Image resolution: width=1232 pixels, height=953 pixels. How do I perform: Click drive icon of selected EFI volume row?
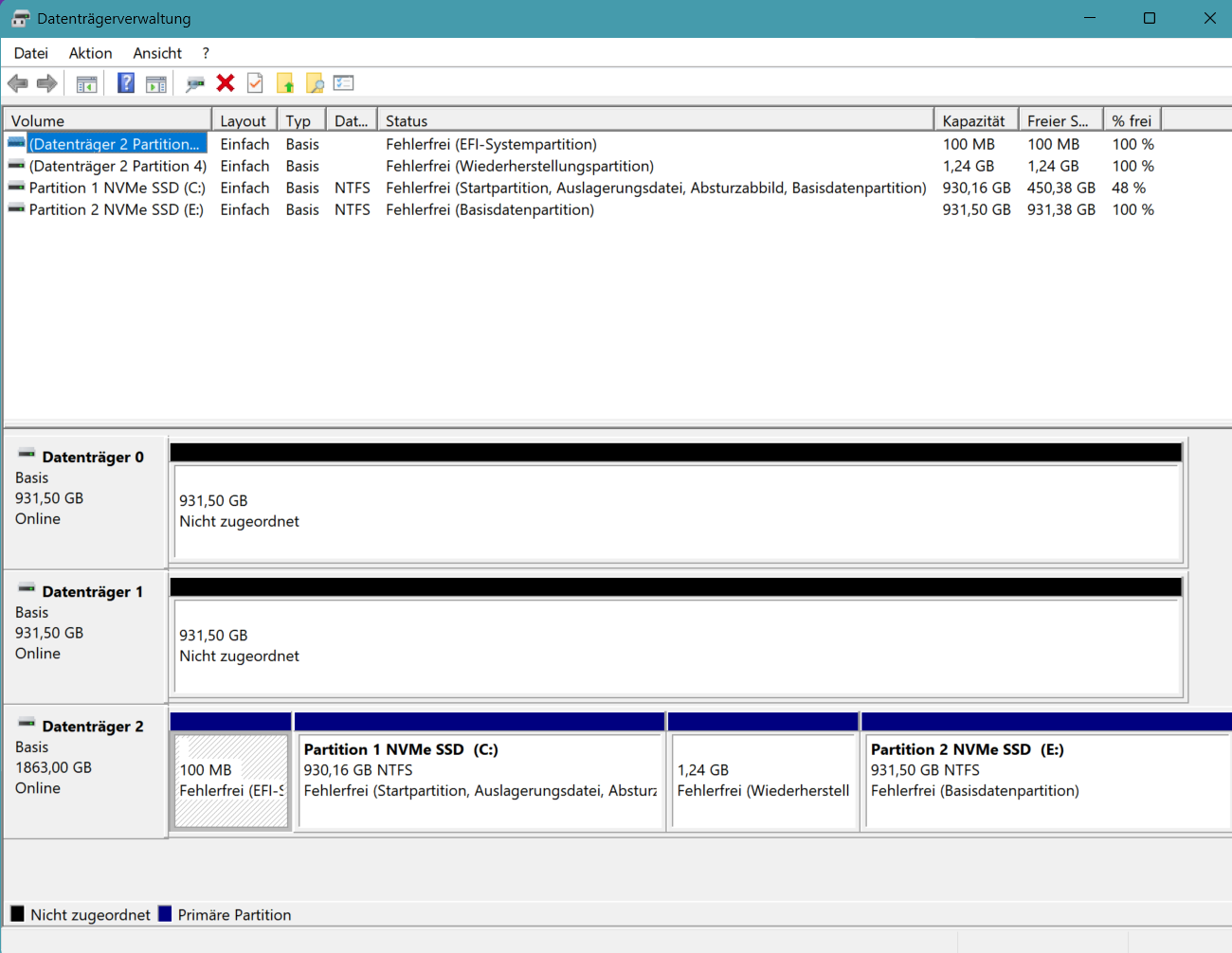[x=16, y=144]
